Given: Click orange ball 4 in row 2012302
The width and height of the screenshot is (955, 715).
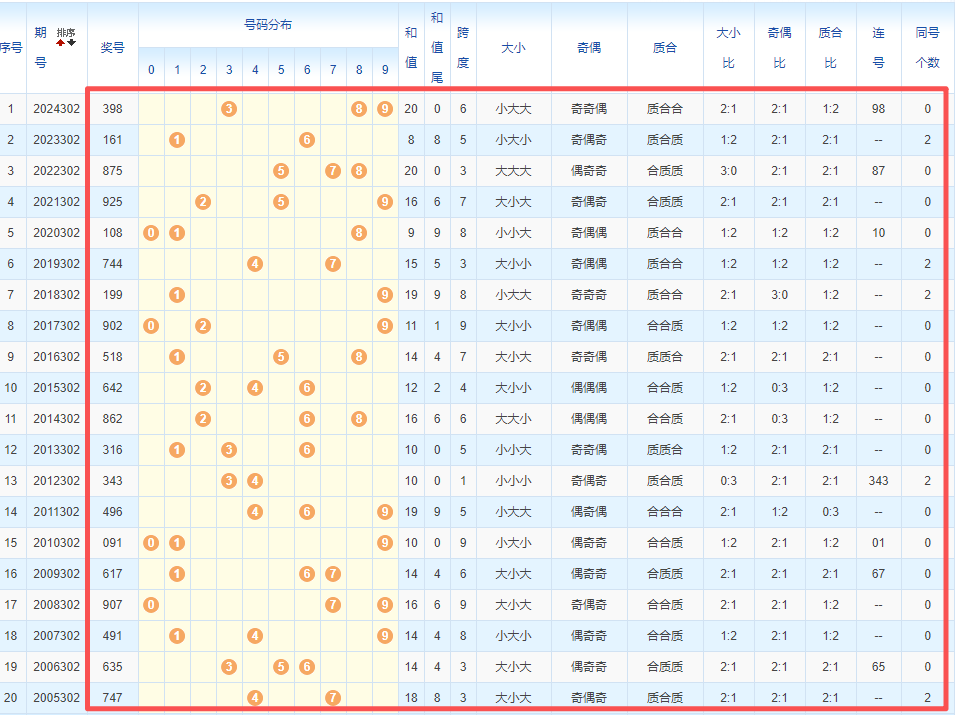Looking at the screenshot, I should pyautogui.click(x=255, y=481).
